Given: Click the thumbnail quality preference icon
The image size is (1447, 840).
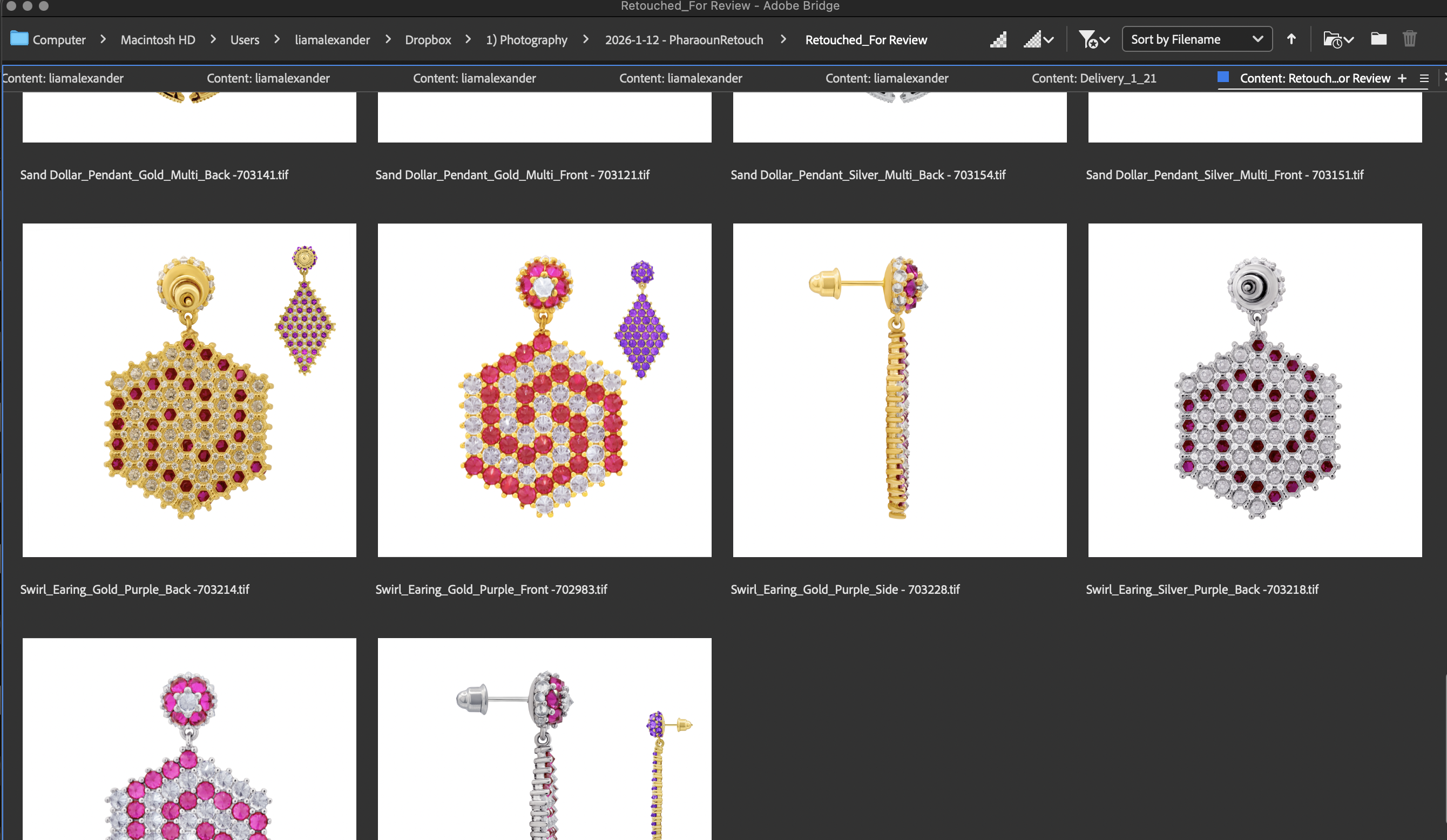Looking at the screenshot, I should 998,39.
